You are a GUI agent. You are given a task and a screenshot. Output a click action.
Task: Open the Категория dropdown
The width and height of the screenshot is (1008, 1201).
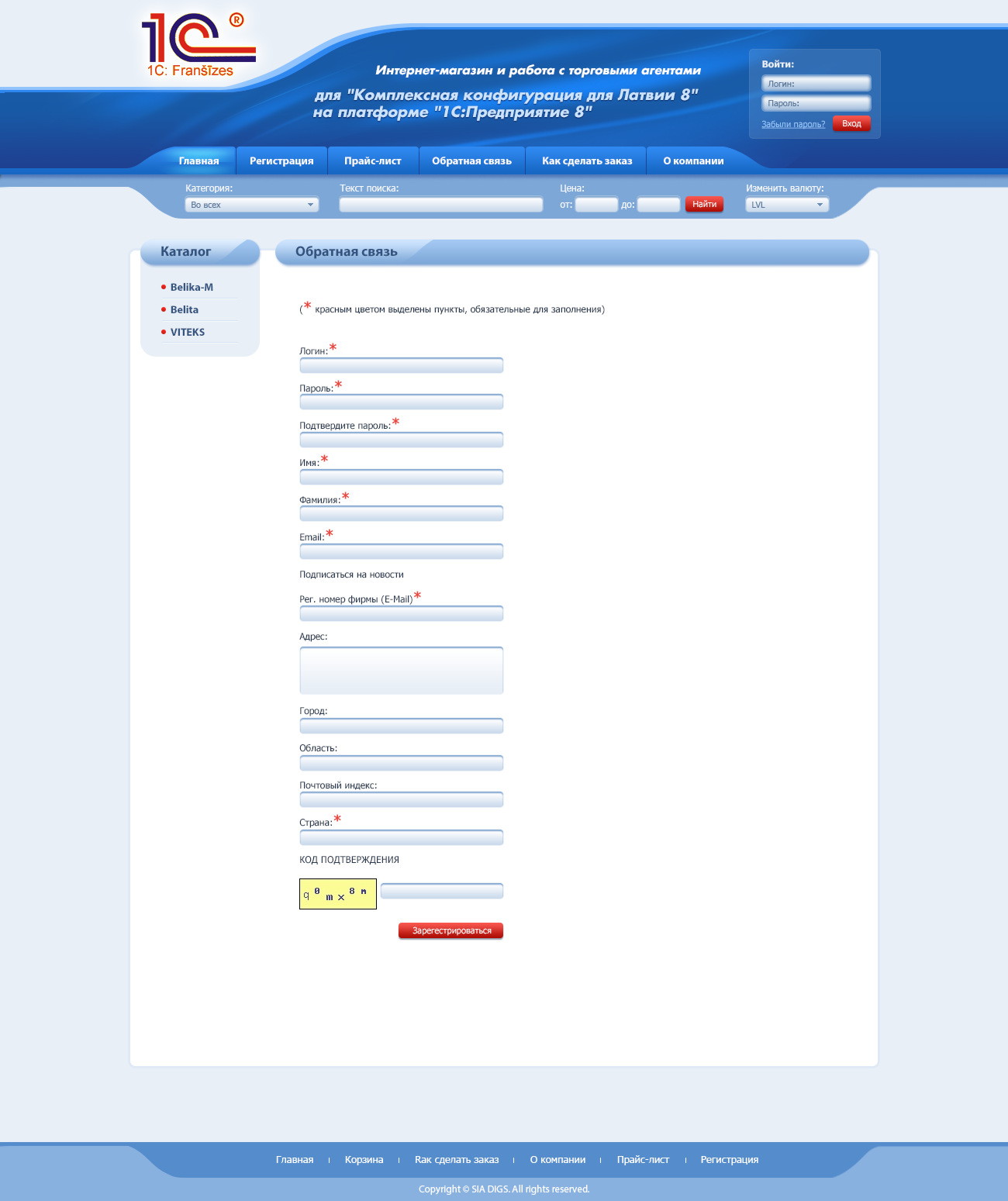pos(252,205)
